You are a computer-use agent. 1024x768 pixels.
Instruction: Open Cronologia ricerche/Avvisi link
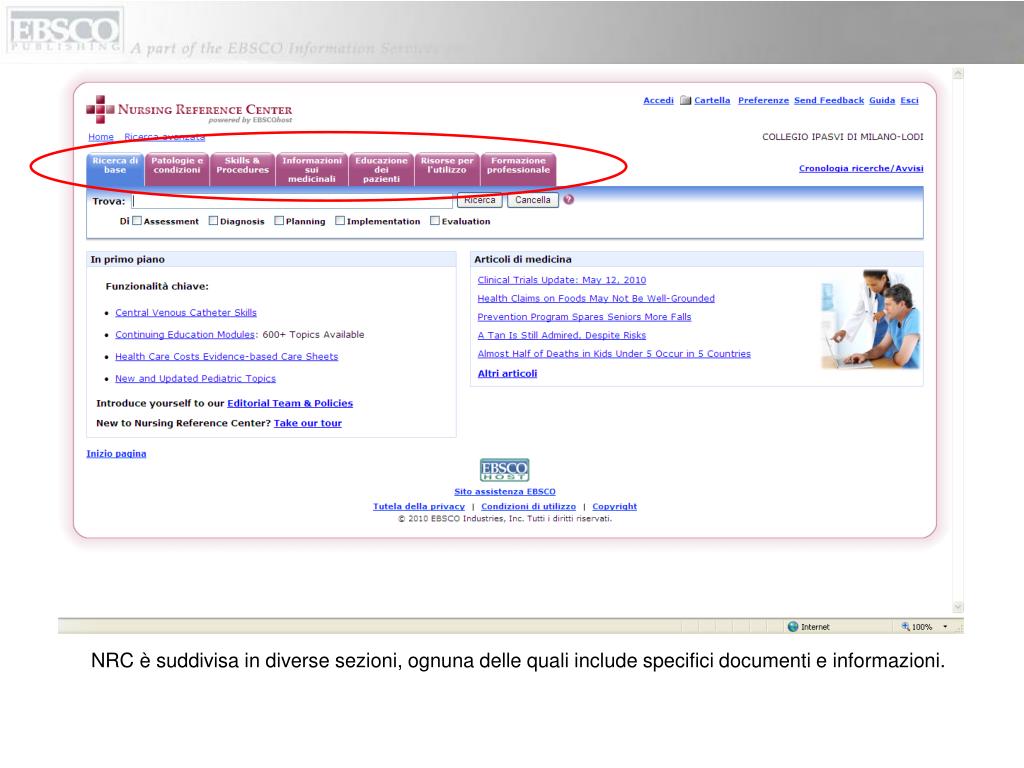(861, 168)
